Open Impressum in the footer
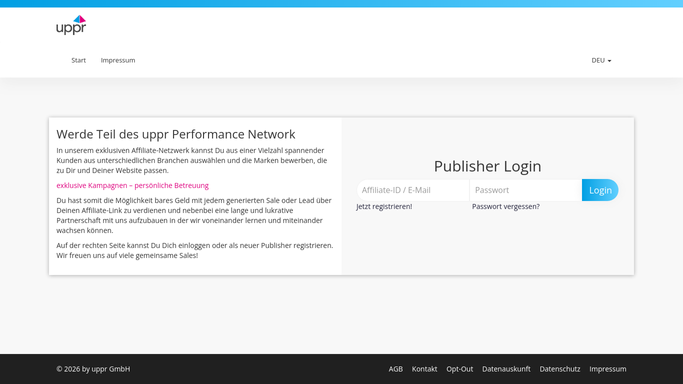Viewport: 683px width, 384px height. tap(608, 369)
